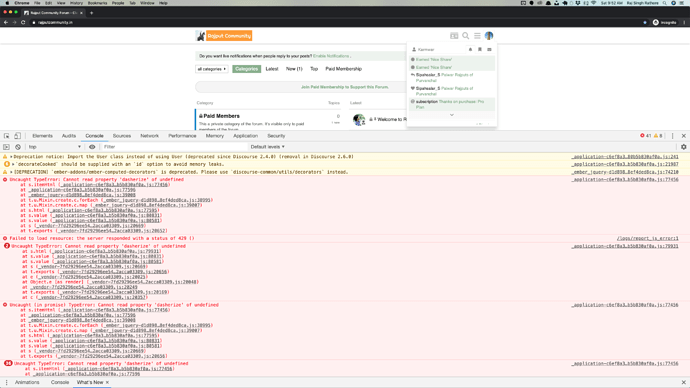Open the Paid Members category

(x=221, y=116)
